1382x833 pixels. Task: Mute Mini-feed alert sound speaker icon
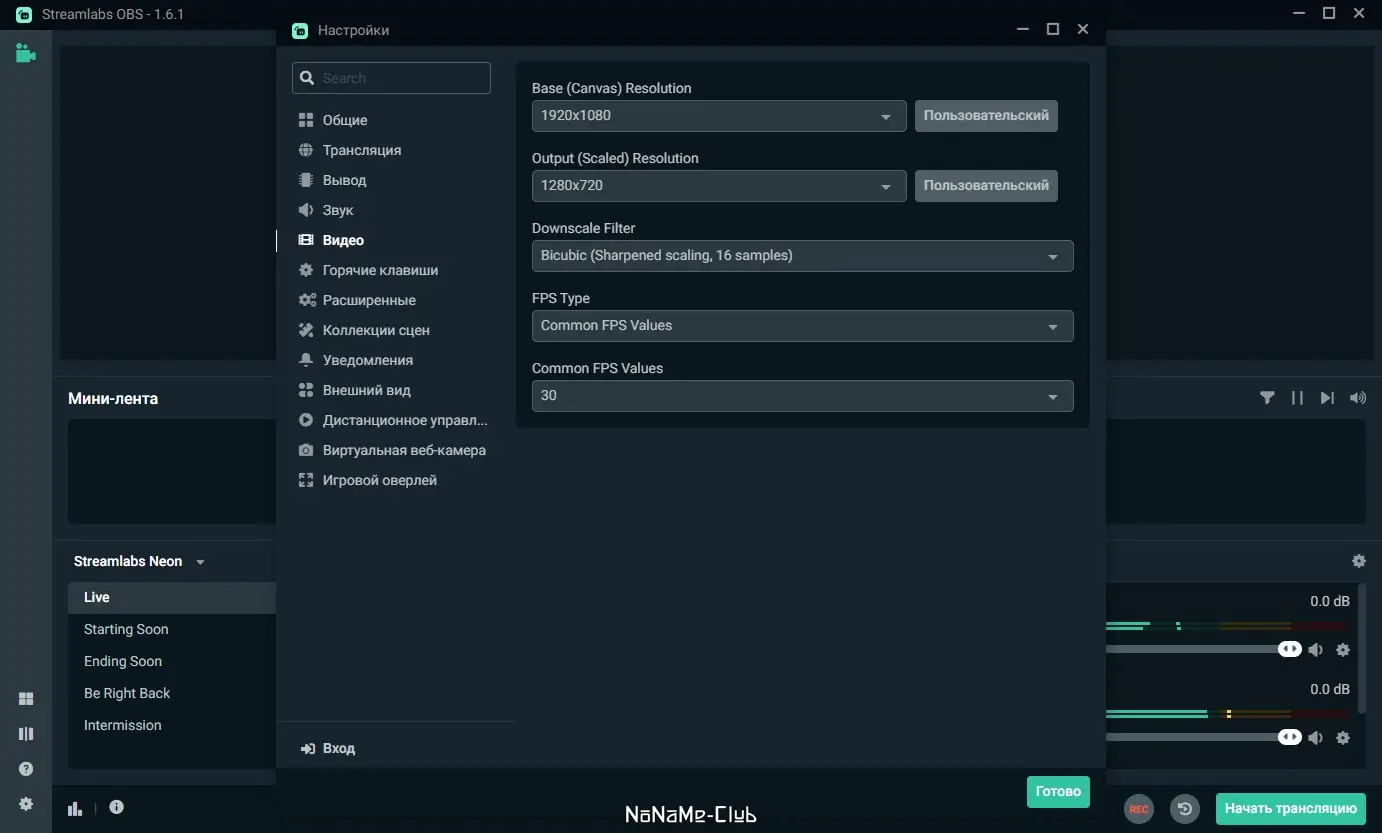coord(1357,398)
